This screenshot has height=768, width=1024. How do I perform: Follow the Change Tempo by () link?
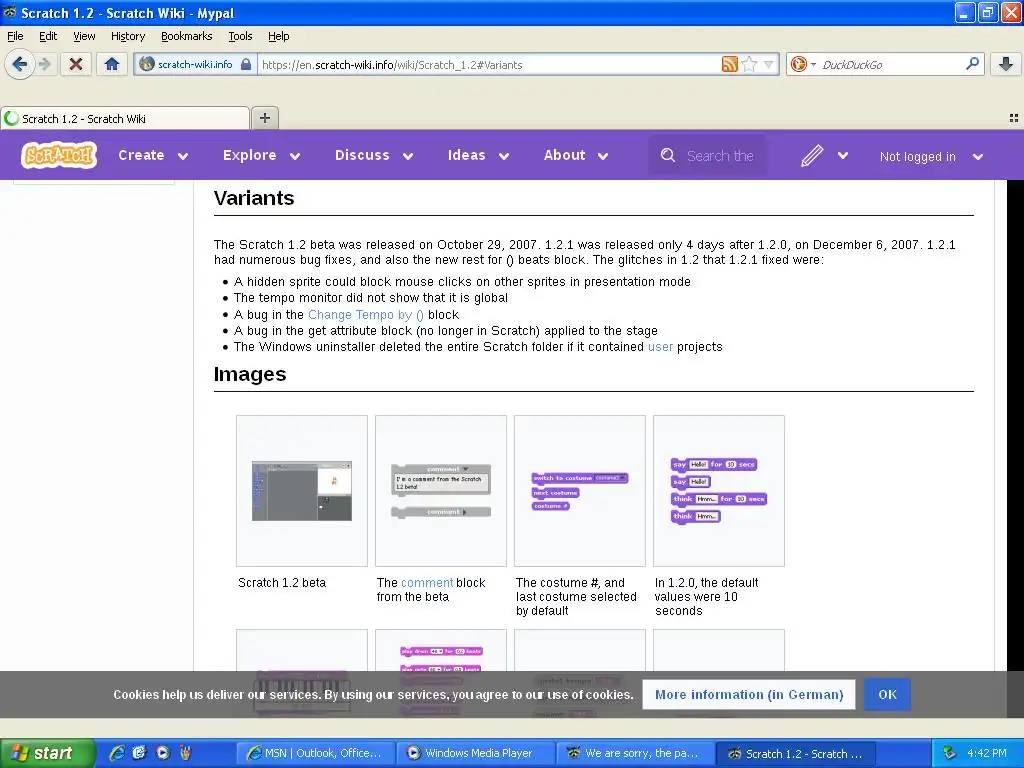366,315
